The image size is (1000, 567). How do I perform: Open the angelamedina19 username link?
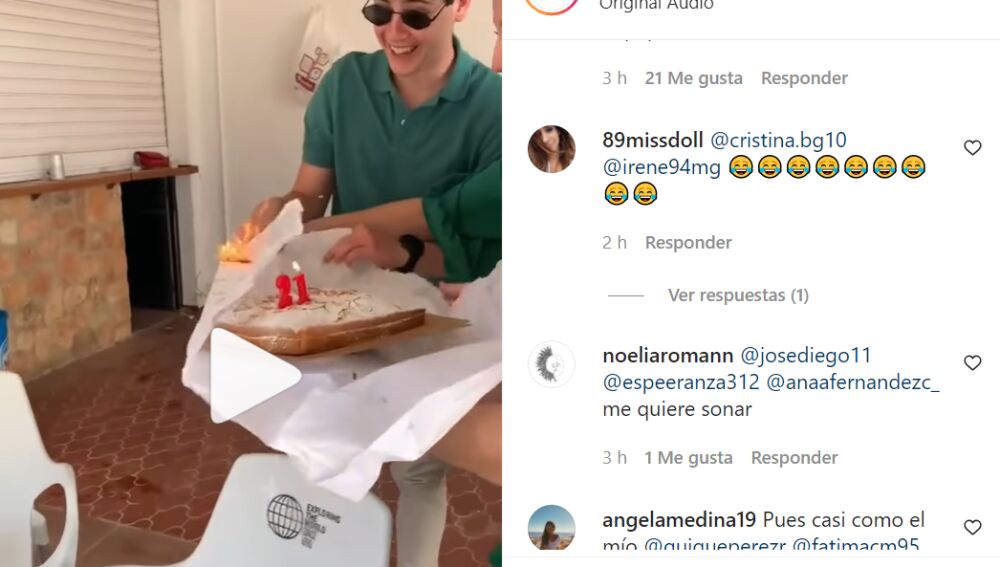[x=679, y=520]
